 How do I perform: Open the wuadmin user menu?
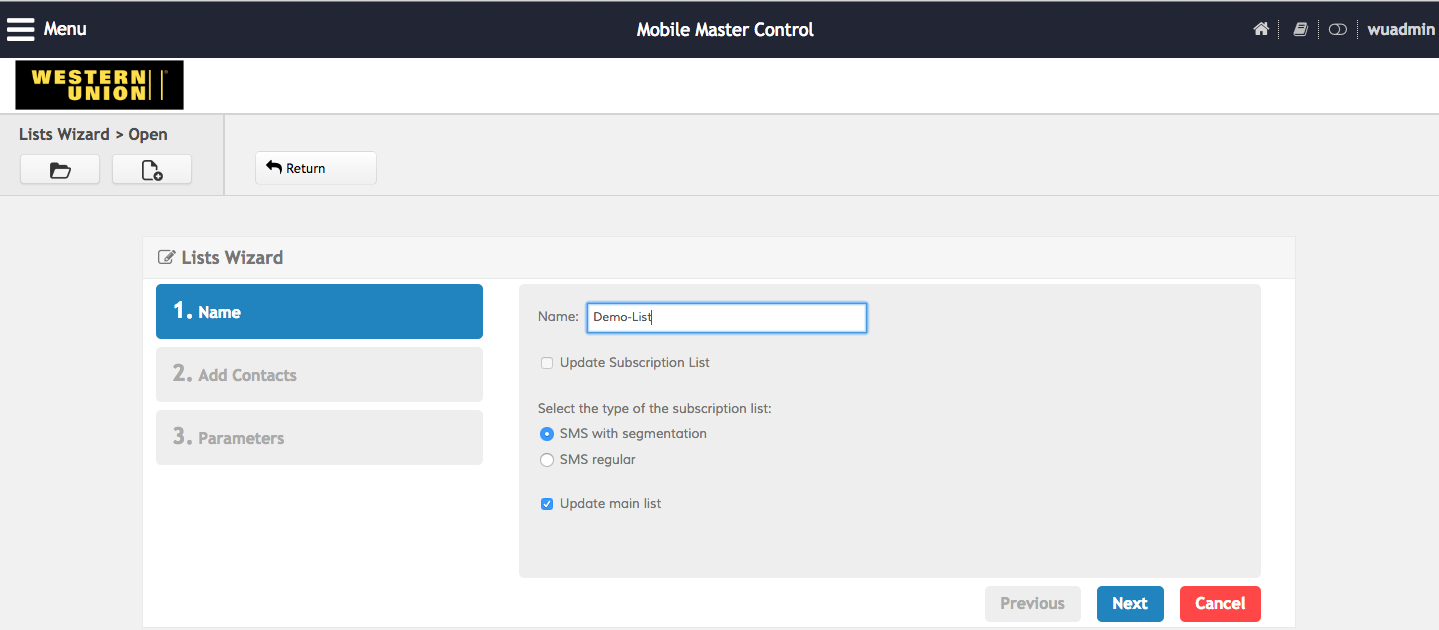pyautogui.click(x=1401, y=30)
